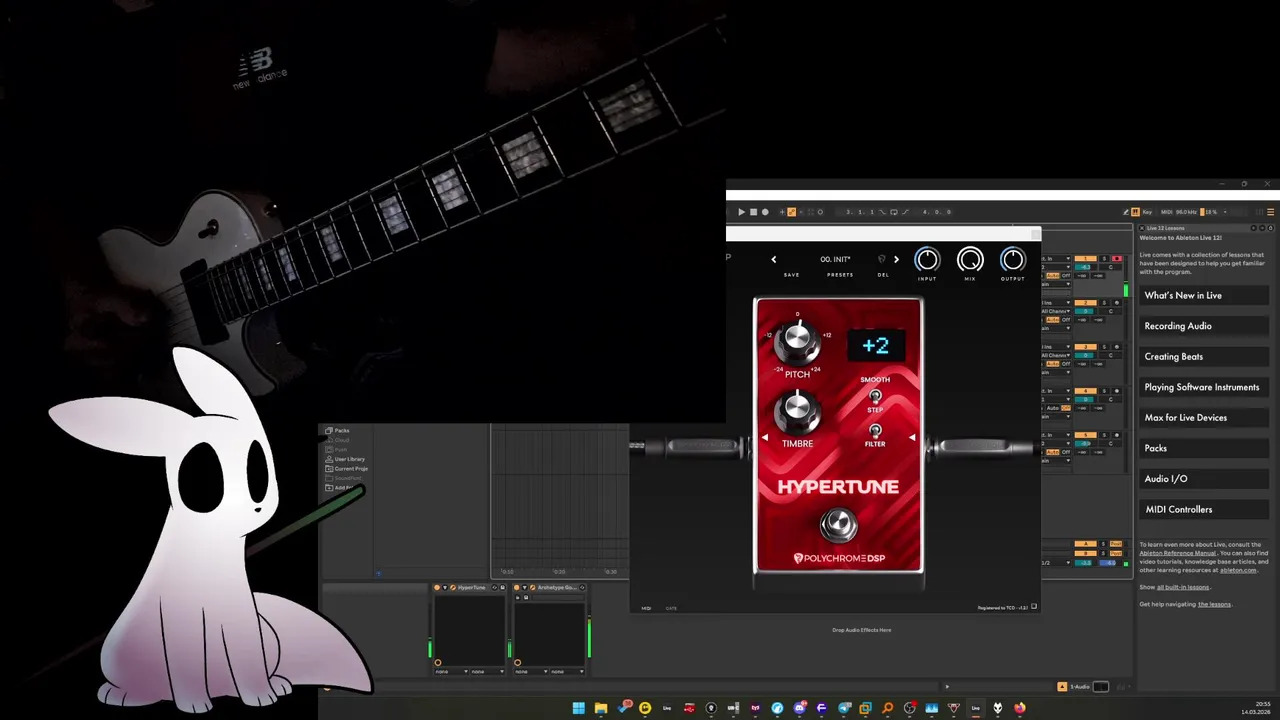This screenshot has height=720, width=1280.
Task: Toggle the orange automation arm button
Action: coord(791,212)
